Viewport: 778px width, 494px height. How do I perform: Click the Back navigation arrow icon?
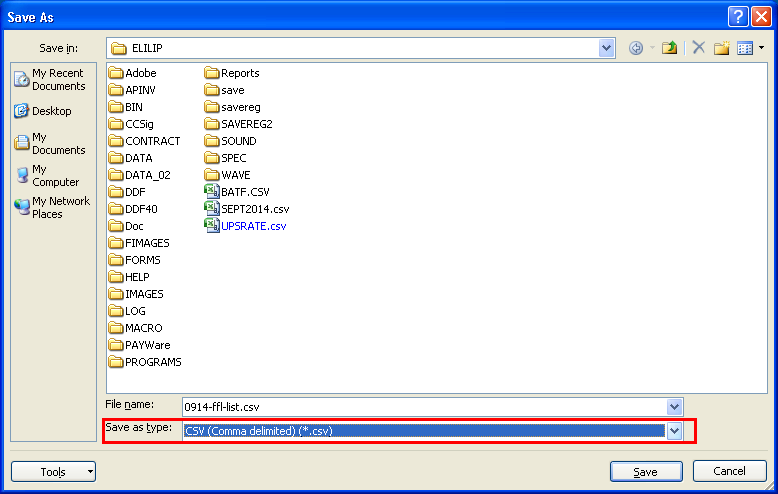[x=636, y=48]
